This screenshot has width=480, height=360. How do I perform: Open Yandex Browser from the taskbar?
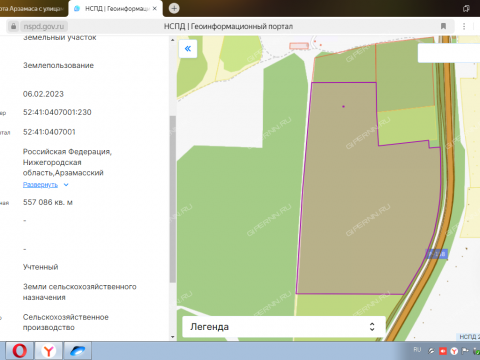pyautogui.click(x=49, y=351)
